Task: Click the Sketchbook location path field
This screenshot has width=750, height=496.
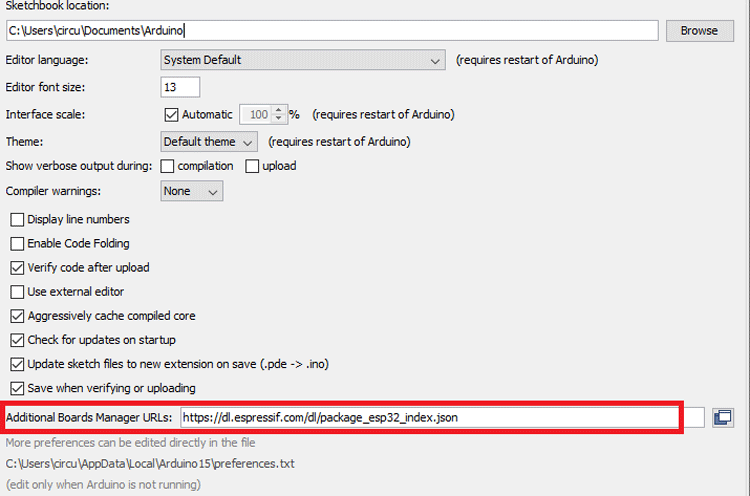Action: [332, 30]
